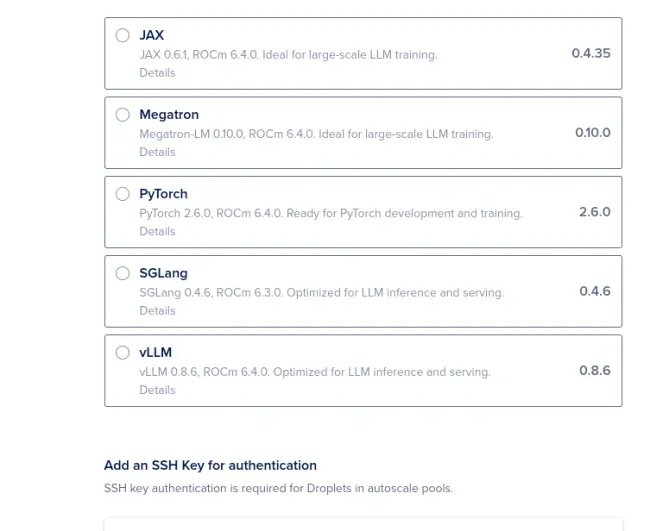The height and width of the screenshot is (531, 650).
Task: Choose the PyTorch radio option
Action: (122, 194)
